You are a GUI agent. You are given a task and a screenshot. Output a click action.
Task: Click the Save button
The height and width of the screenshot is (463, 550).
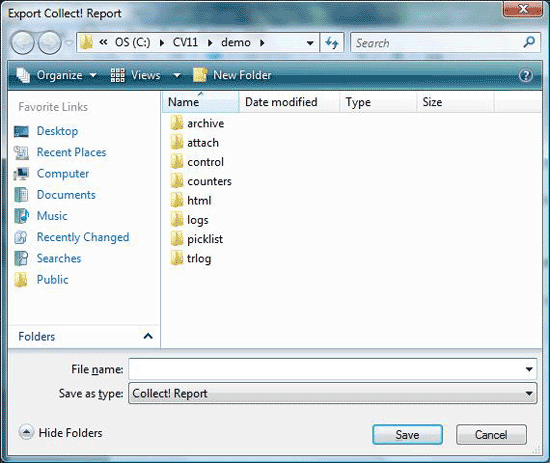407,435
